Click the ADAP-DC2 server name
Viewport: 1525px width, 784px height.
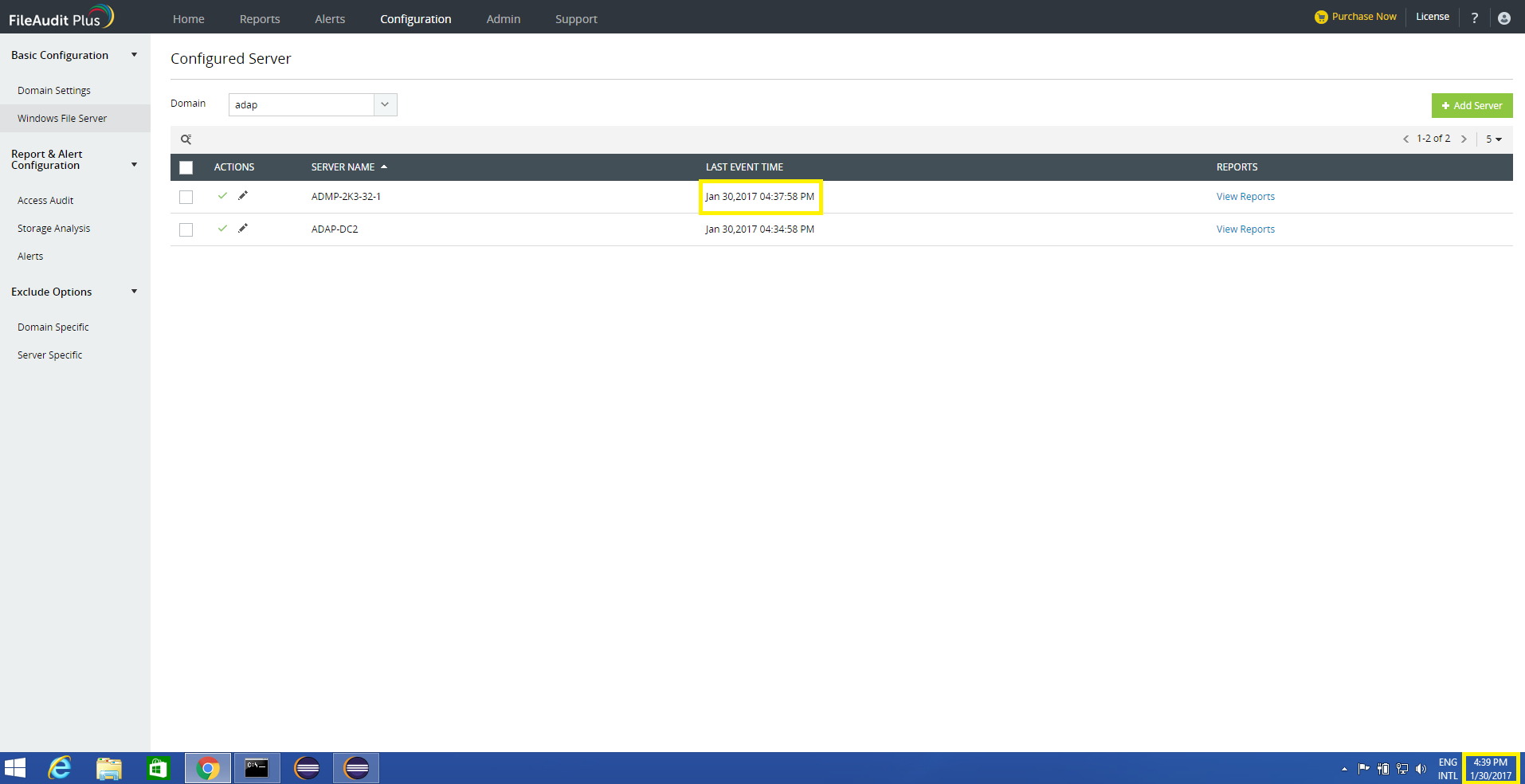point(335,229)
